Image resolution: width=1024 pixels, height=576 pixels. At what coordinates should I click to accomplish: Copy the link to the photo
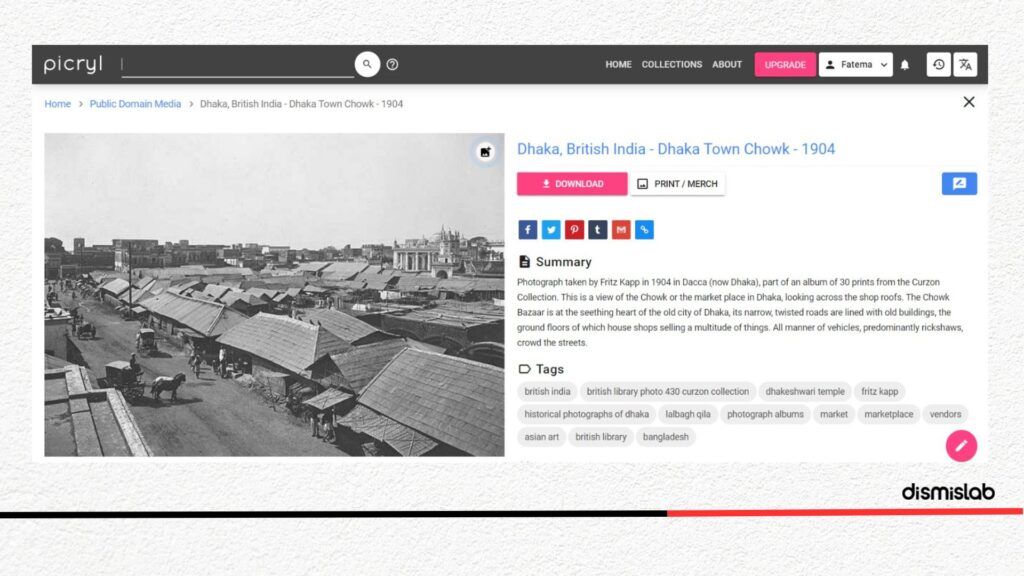tap(645, 229)
